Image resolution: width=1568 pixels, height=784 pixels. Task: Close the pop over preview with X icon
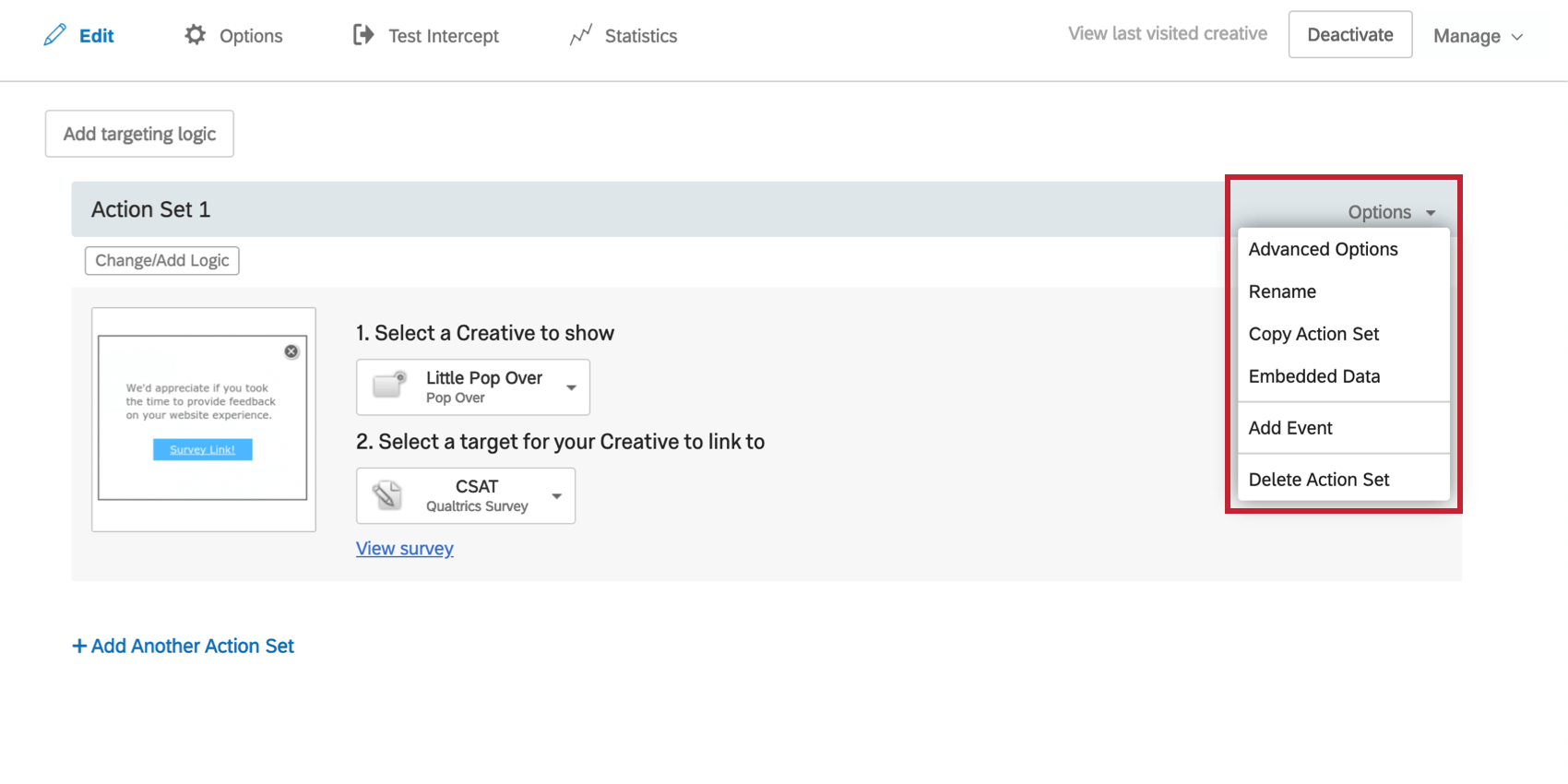coord(291,351)
